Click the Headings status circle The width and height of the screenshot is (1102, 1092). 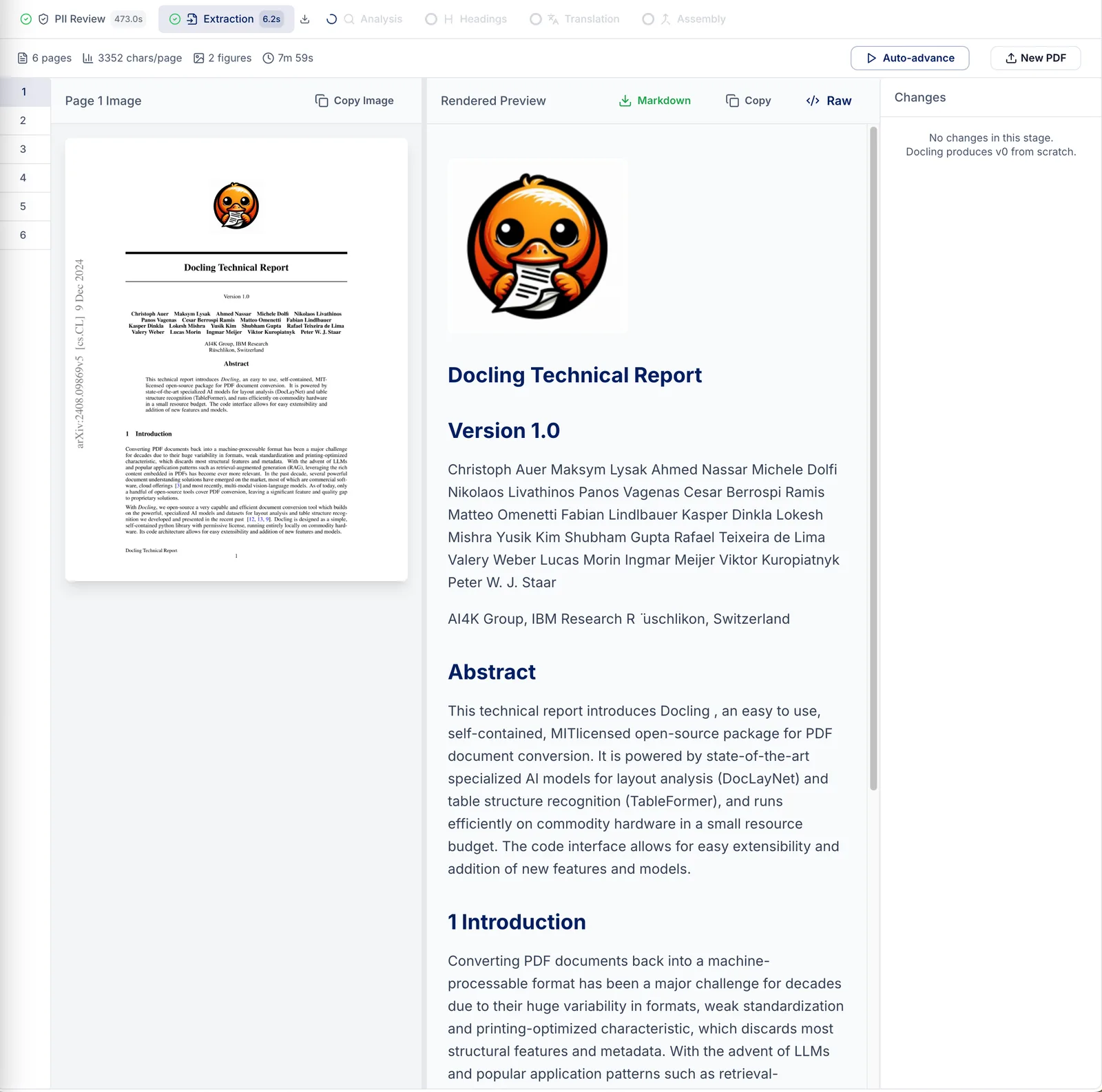(431, 19)
